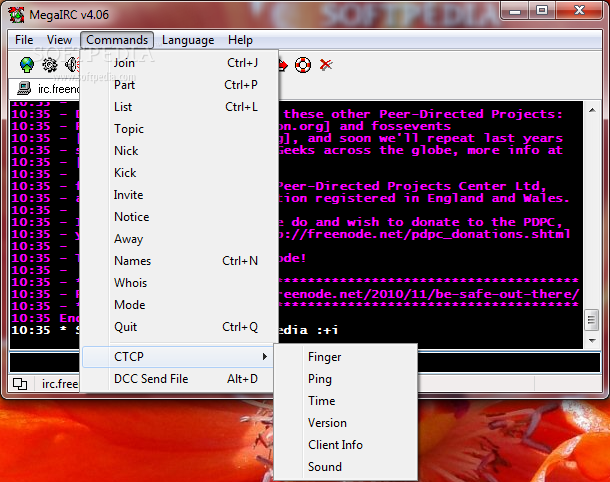Click the freenode.net/pdpc_donations.shtml URL text
This screenshot has width=610, height=482.
[424, 234]
